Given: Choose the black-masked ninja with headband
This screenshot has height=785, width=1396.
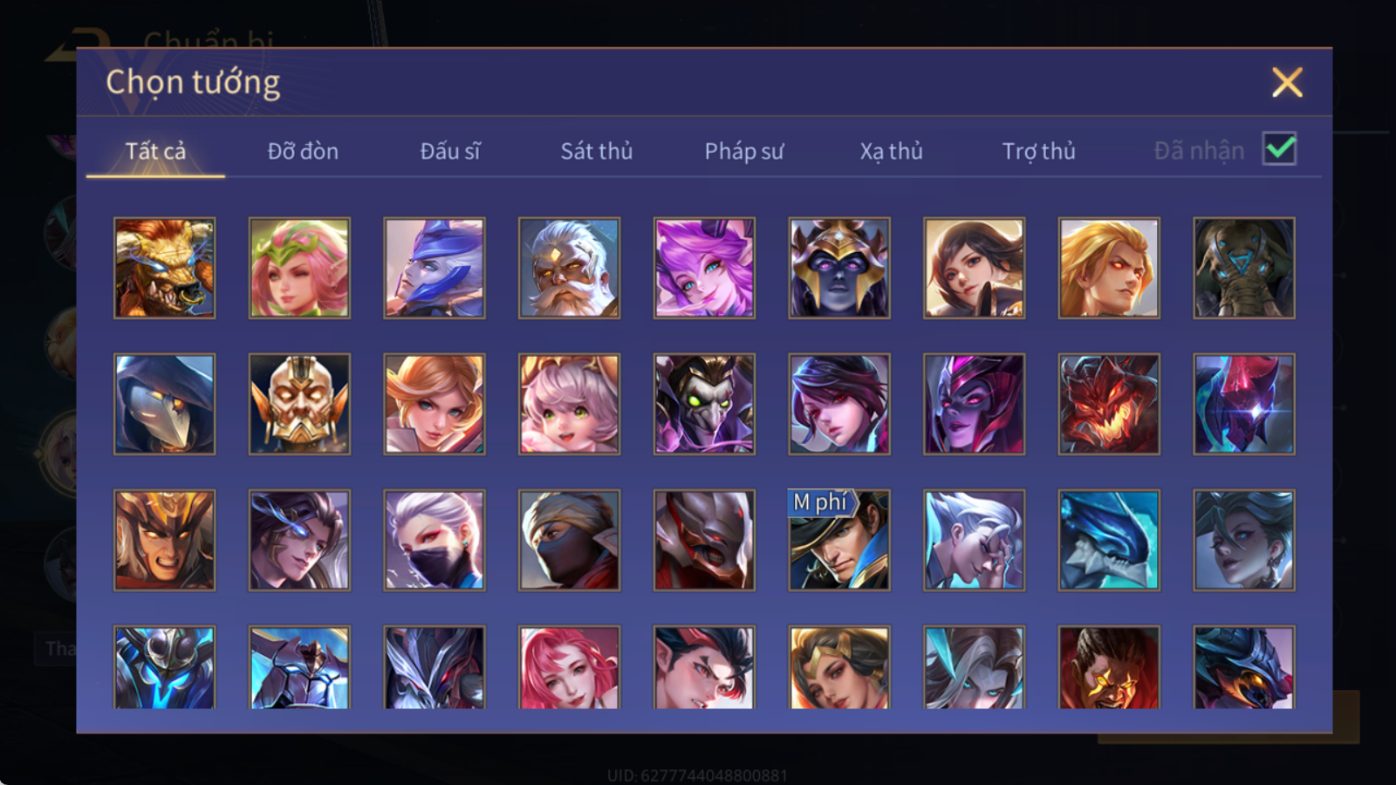Looking at the screenshot, I should [x=569, y=540].
